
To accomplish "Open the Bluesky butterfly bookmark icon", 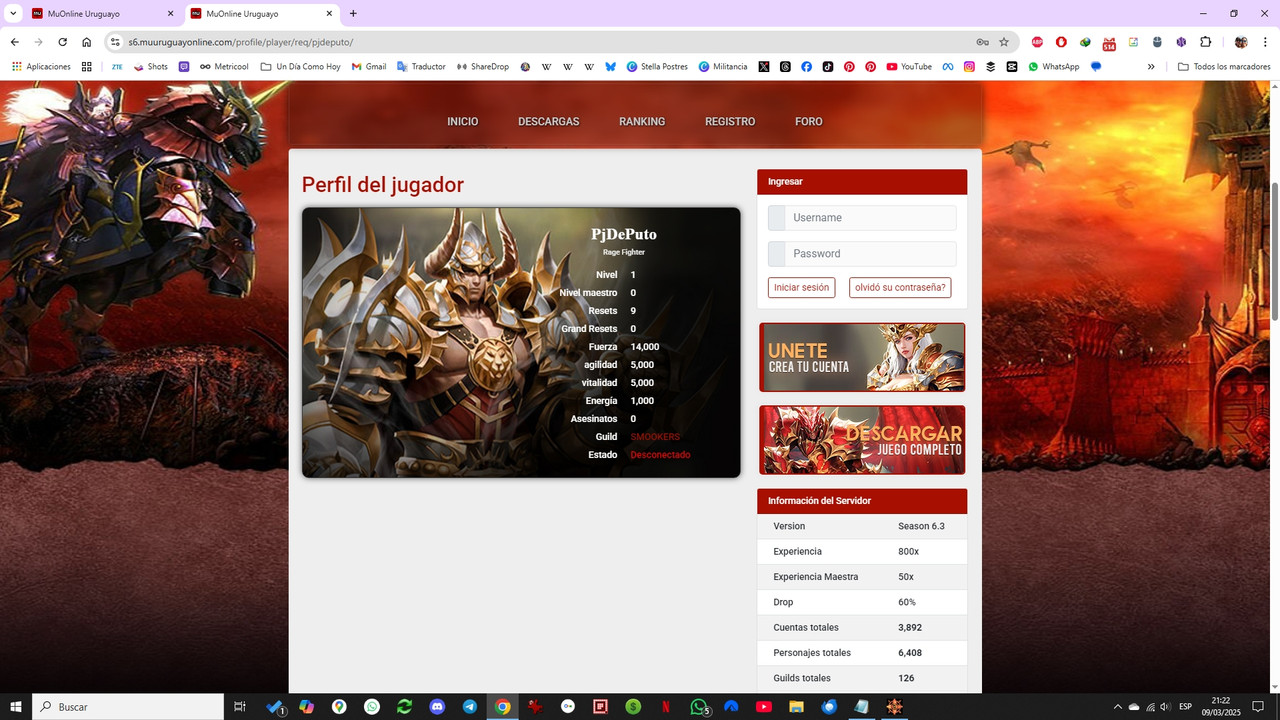I will pos(610,67).
